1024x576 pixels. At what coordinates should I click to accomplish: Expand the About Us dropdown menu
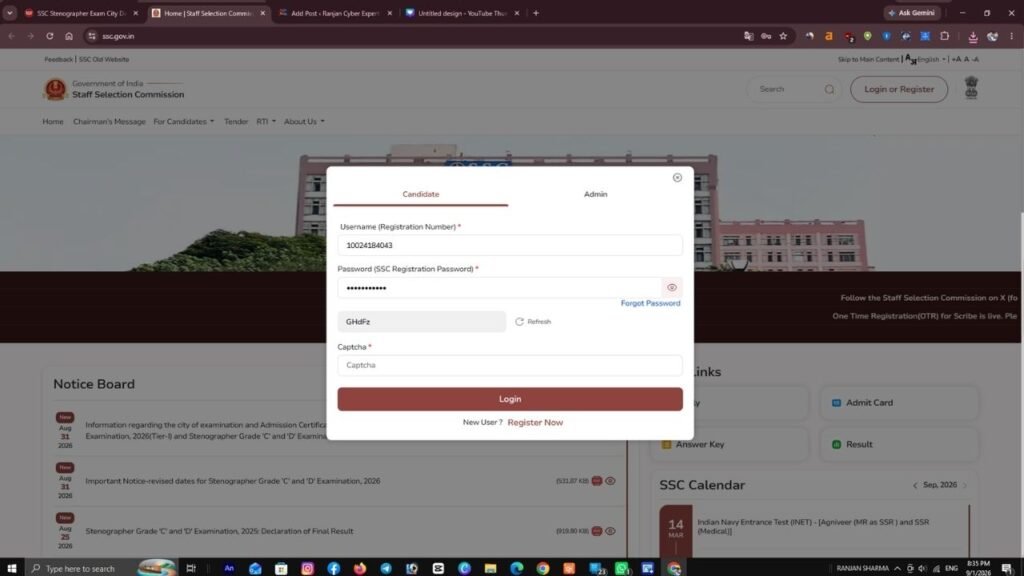pos(304,121)
